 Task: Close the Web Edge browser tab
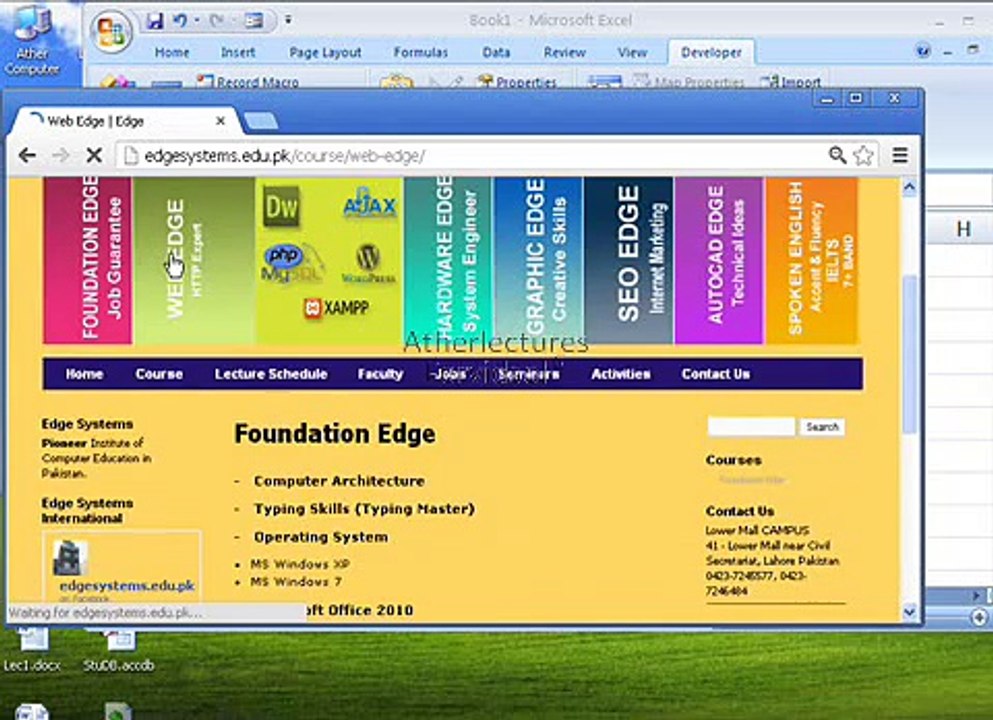pyautogui.click(x=220, y=121)
